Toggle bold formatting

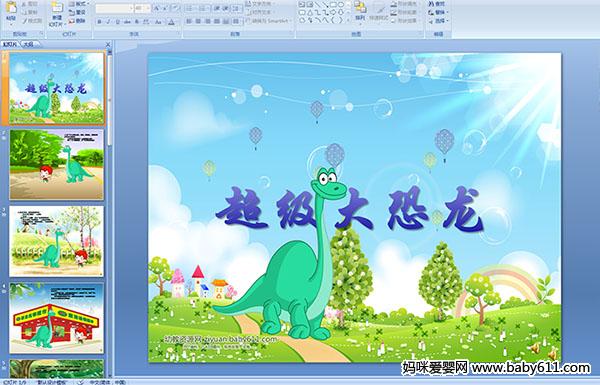pyautogui.click(x=99, y=22)
